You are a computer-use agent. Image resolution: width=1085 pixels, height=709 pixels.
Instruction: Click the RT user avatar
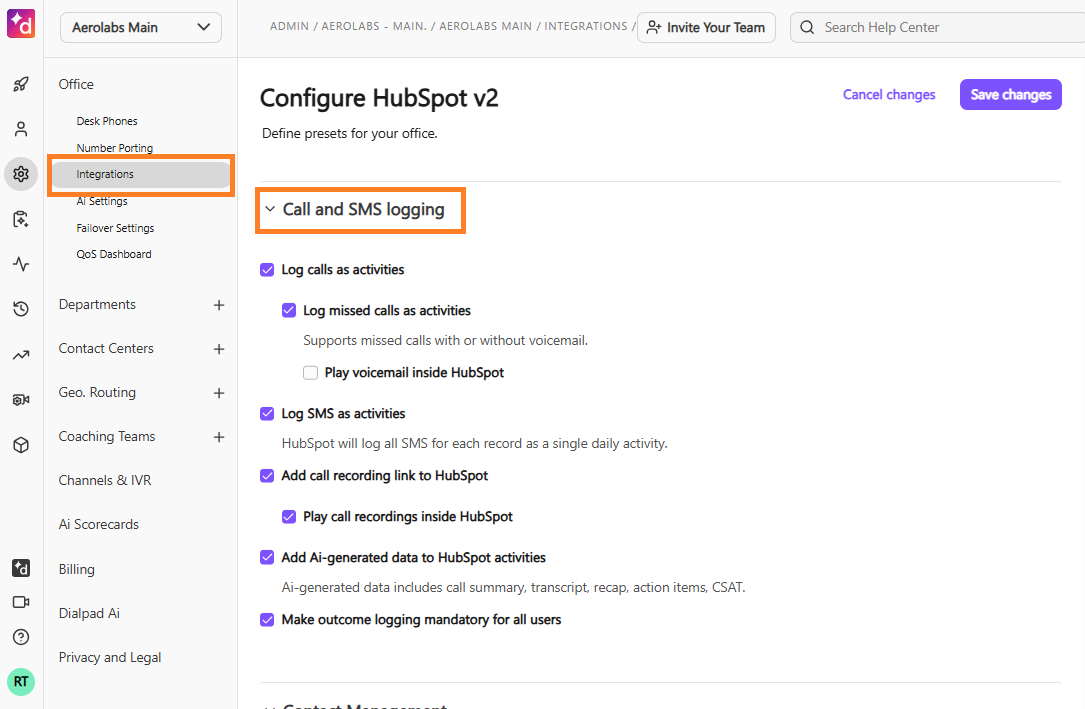coord(21,681)
